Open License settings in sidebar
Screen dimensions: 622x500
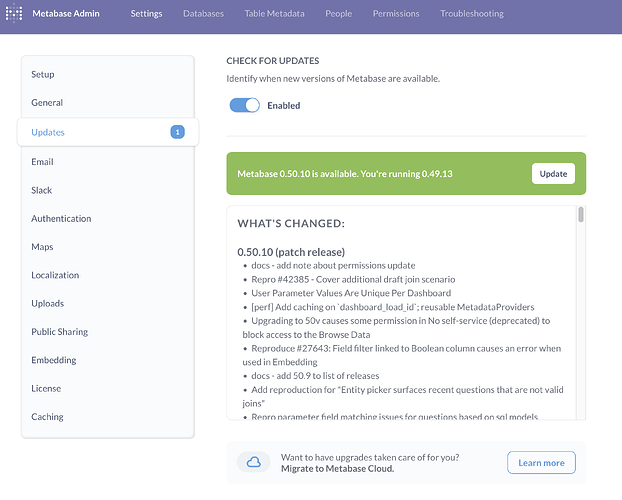point(108,388)
